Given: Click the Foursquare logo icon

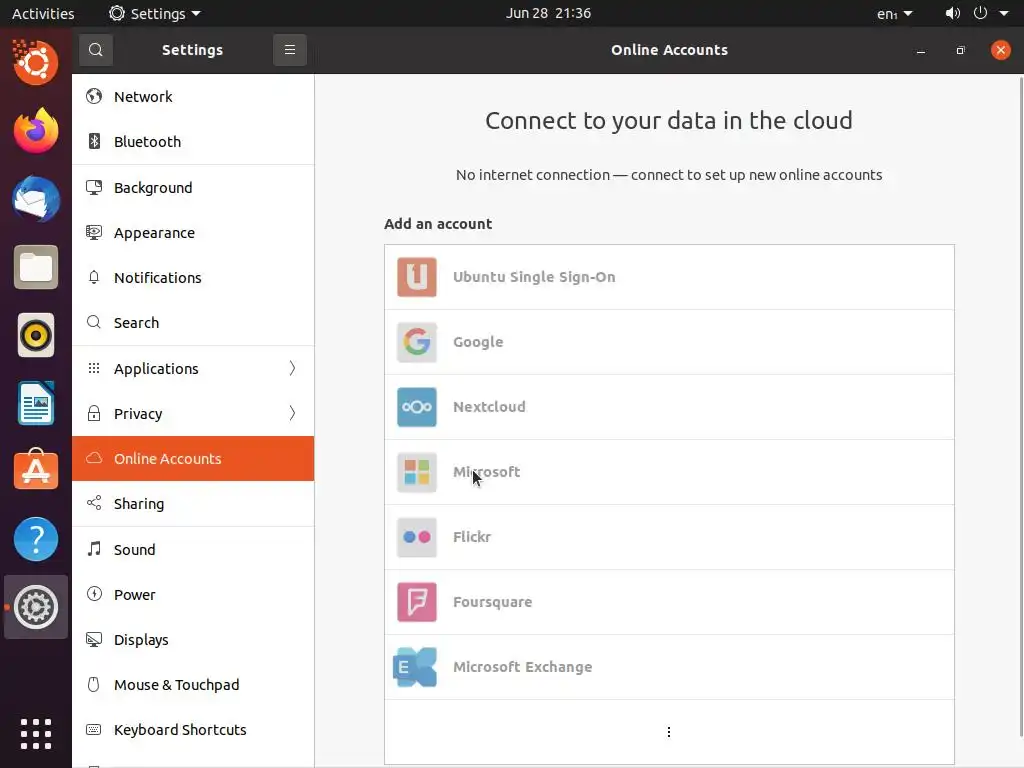Looking at the screenshot, I should click(417, 602).
